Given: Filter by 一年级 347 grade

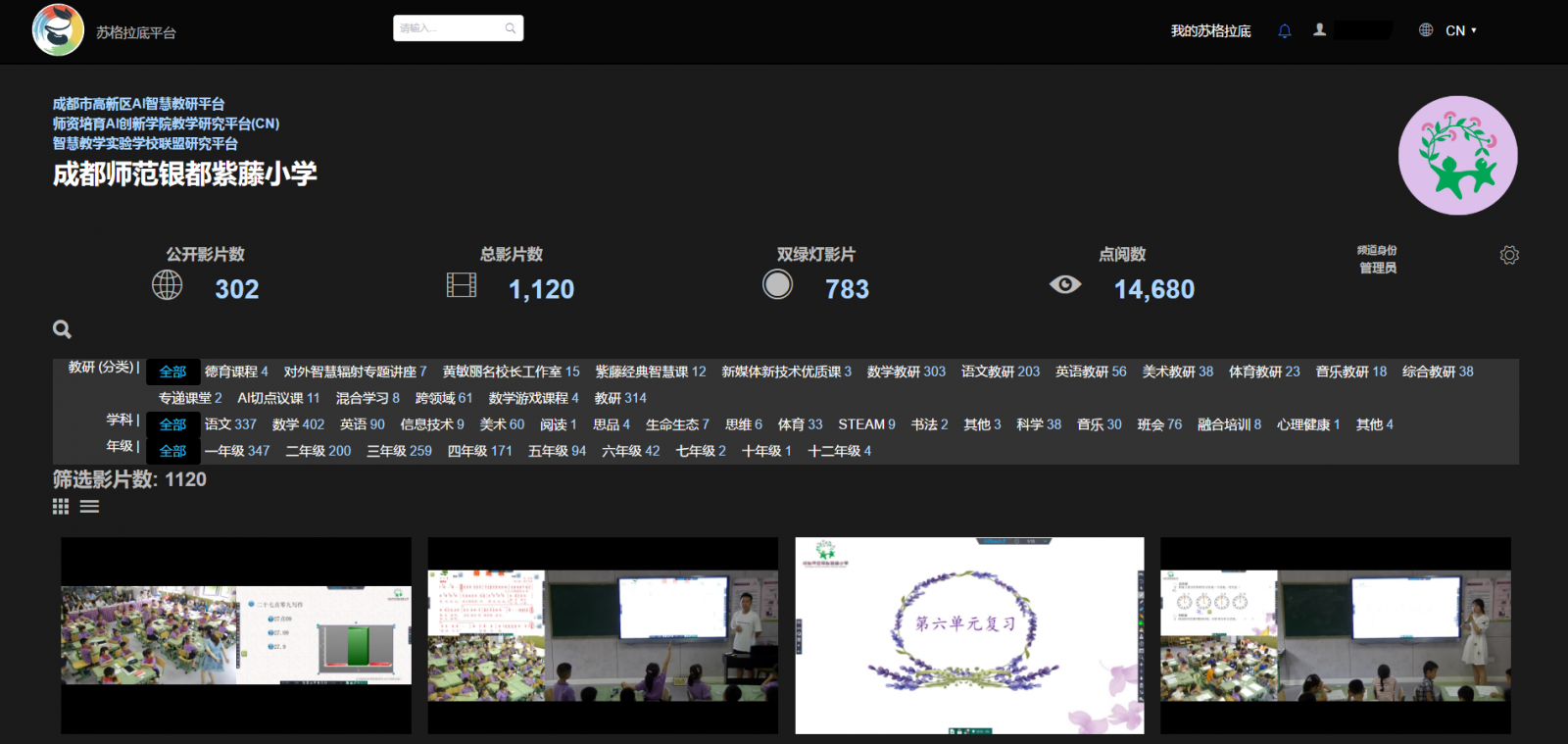Looking at the screenshot, I should pos(237,451).
